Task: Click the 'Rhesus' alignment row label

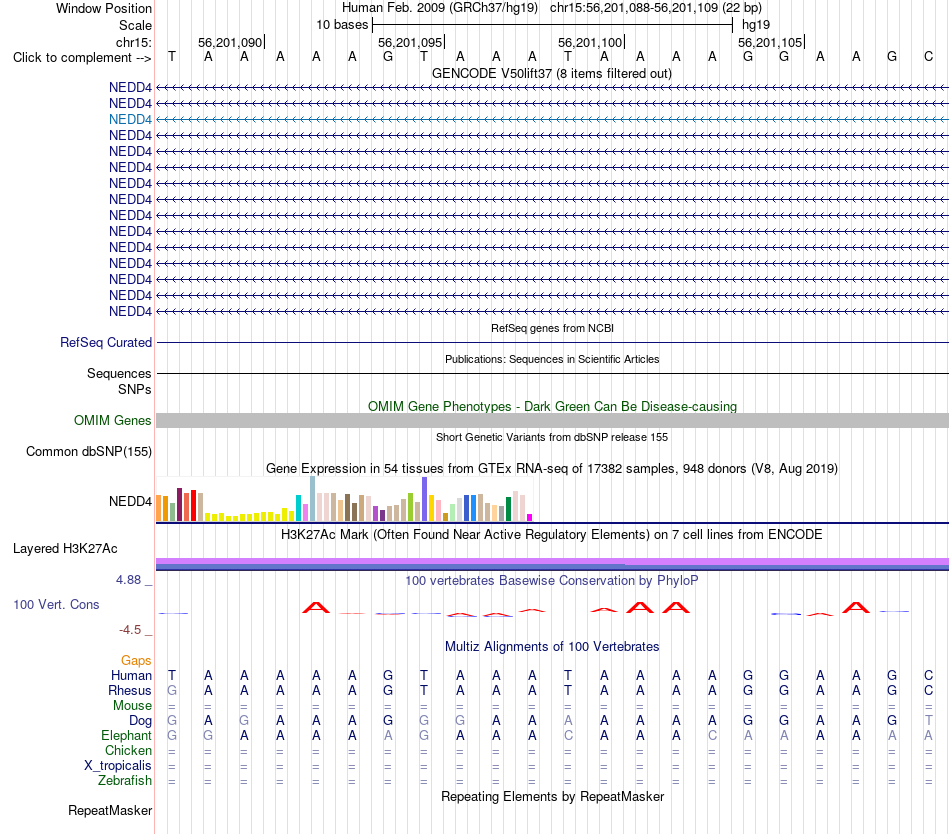Action: (x=130, y=690)
